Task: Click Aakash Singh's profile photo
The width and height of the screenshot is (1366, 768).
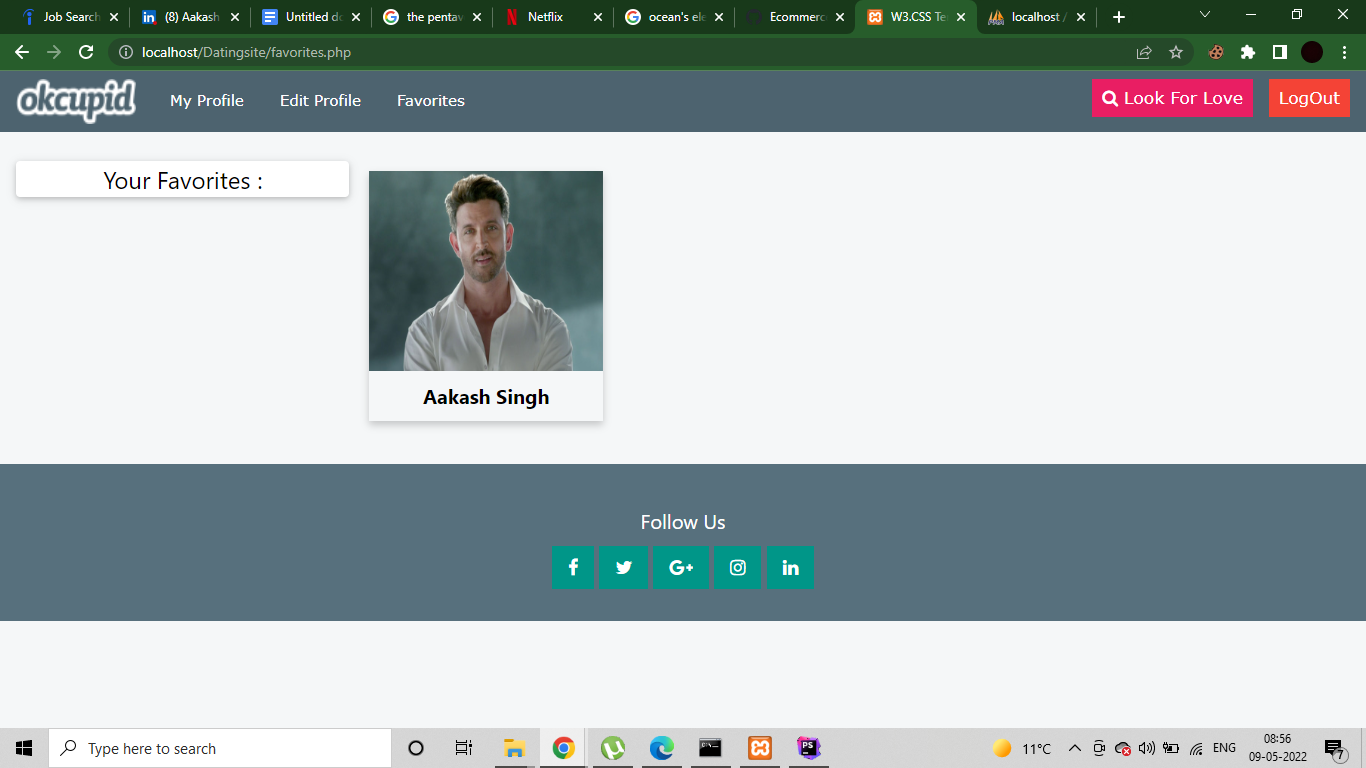Action: [485, 270]
